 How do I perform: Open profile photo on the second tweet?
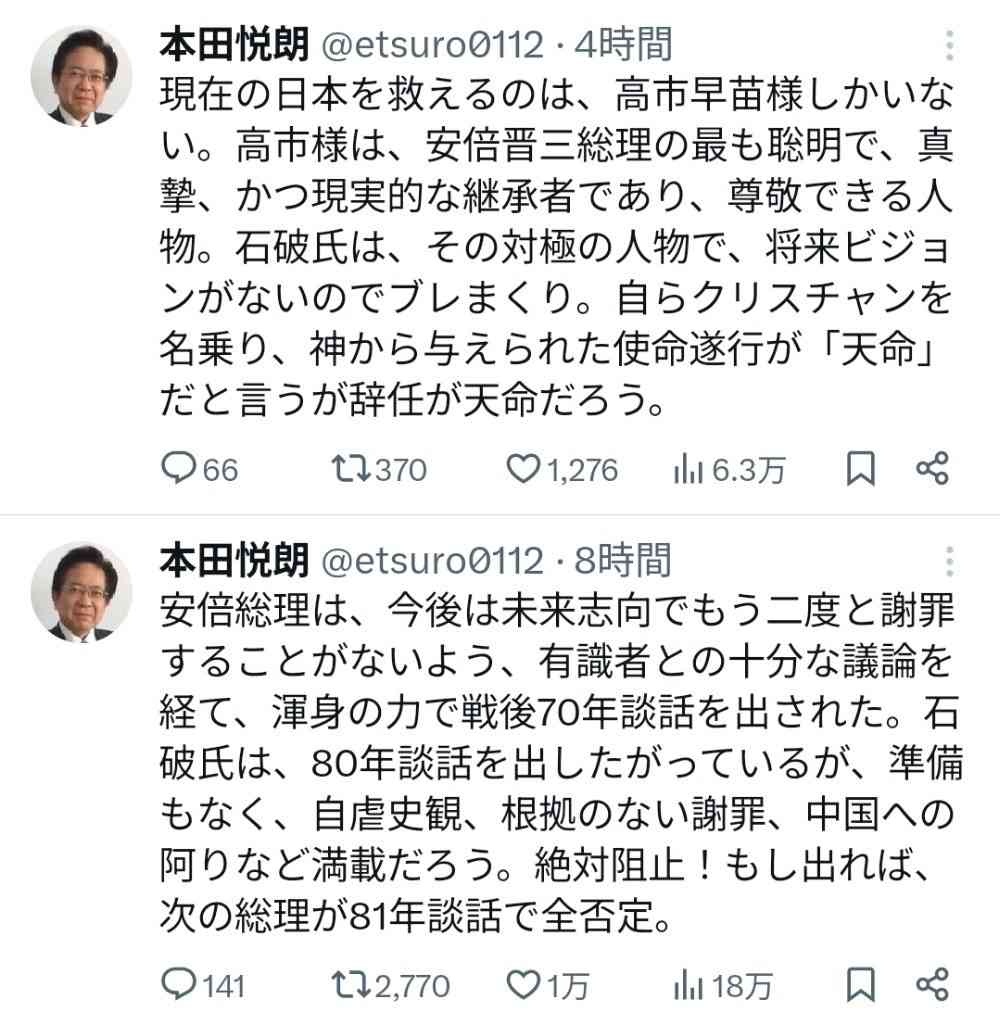pos(82,592)
